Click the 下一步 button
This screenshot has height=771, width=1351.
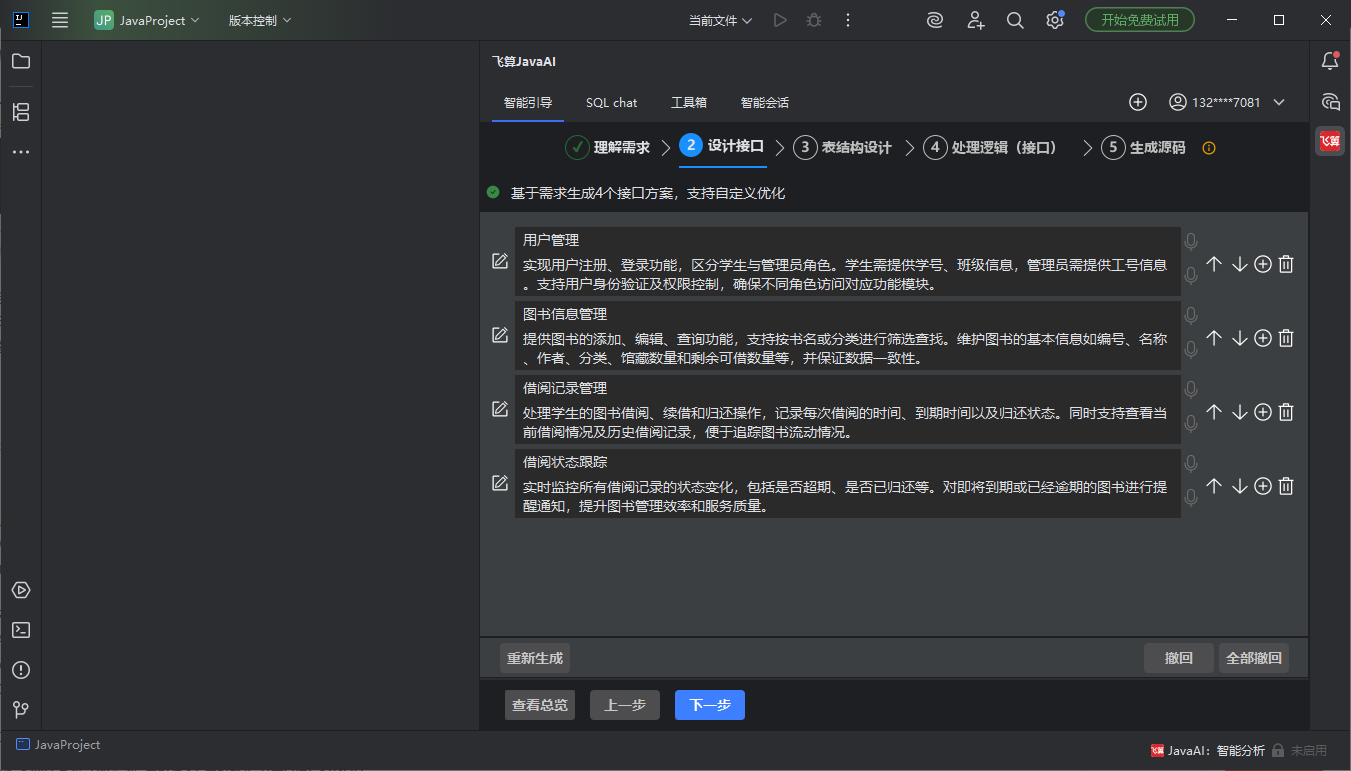(x=710, y=705)
